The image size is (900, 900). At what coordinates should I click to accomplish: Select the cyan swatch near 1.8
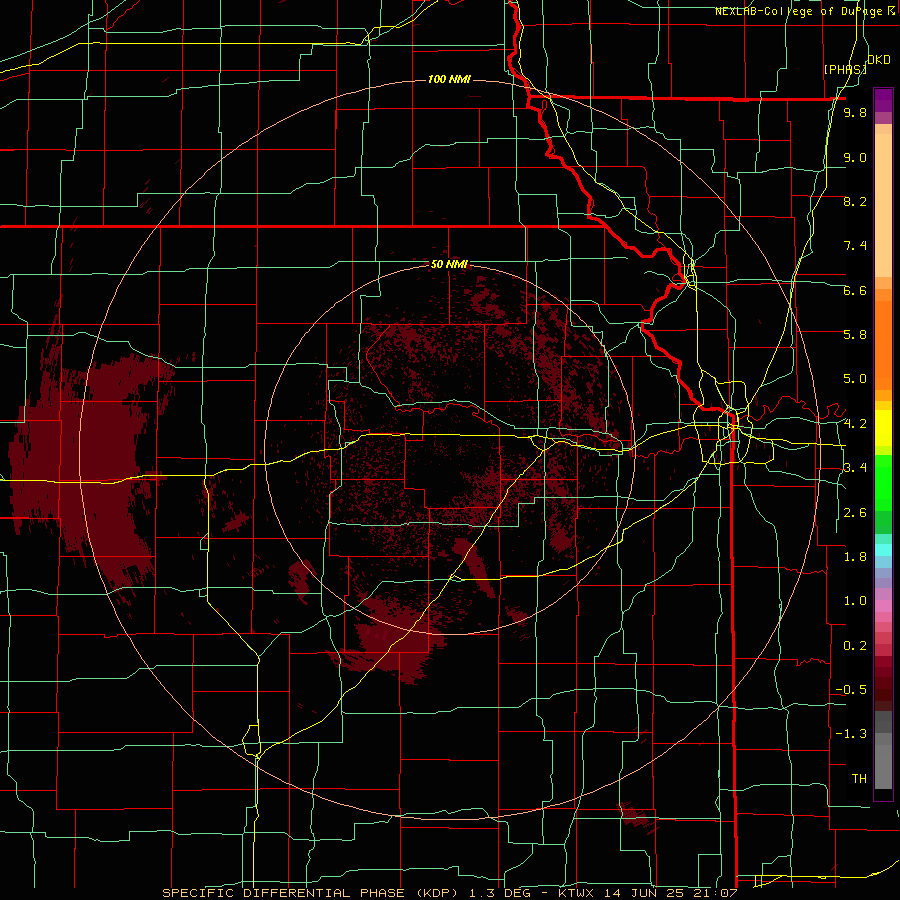point(883,550)
